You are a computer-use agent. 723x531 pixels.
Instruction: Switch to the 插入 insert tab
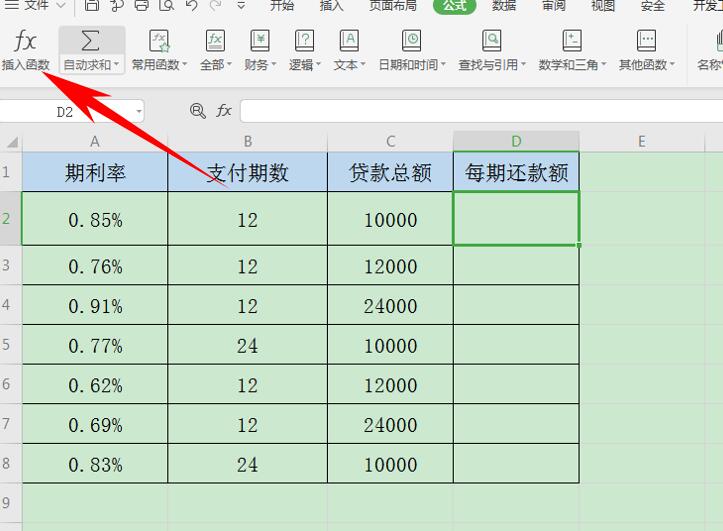(331, 6)
